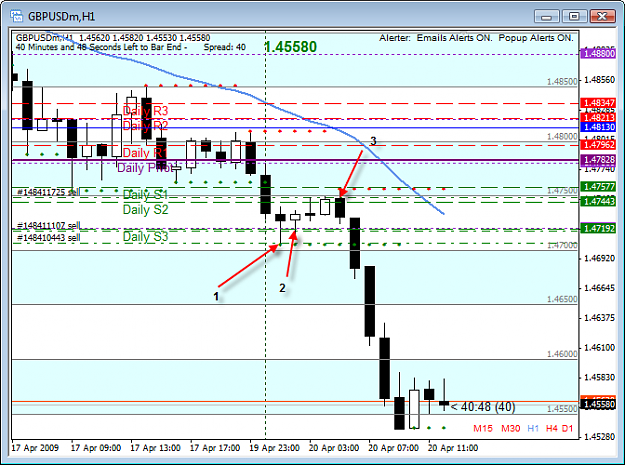
Task: Click the 1.46500 grid level label
Action: pyautogui.click(x=562, y=299)
